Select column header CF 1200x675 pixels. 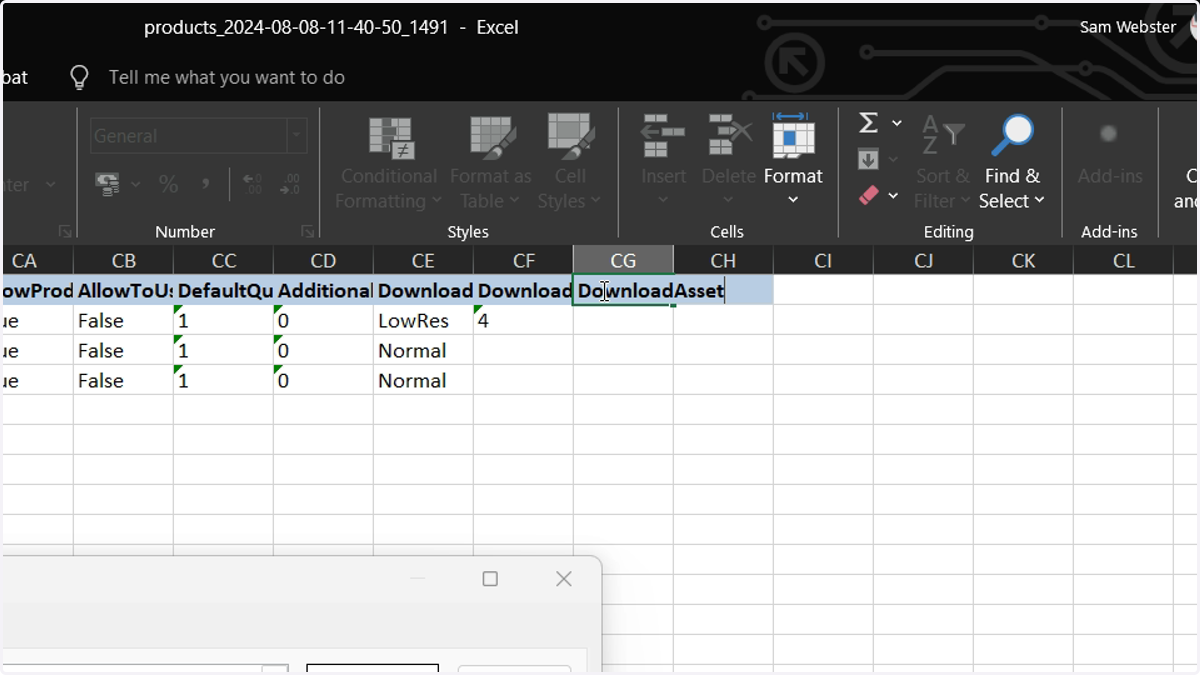click(523, 261)
